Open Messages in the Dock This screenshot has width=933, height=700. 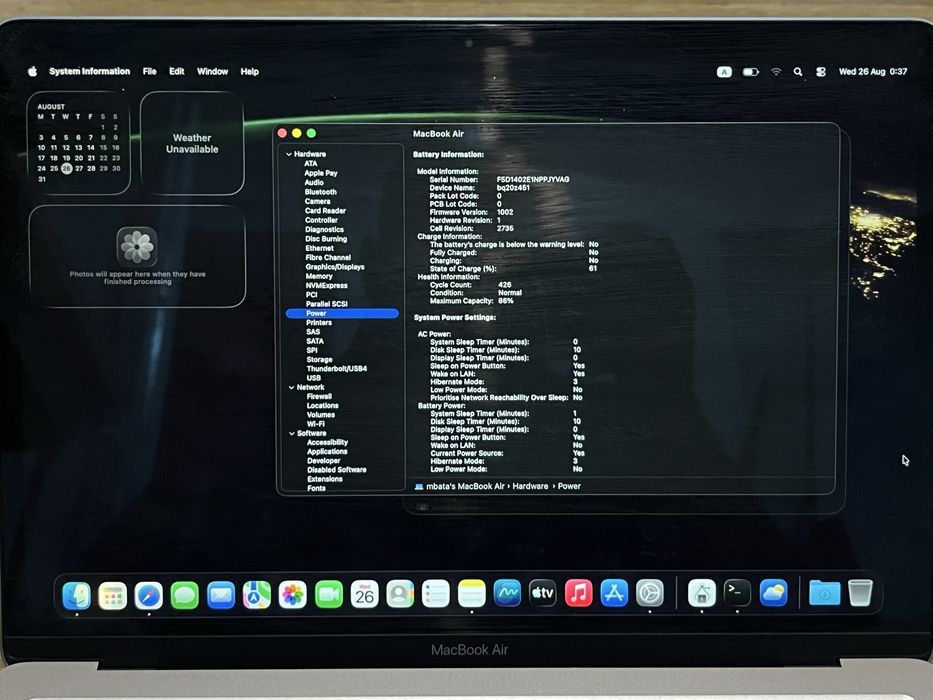point(184,595)
